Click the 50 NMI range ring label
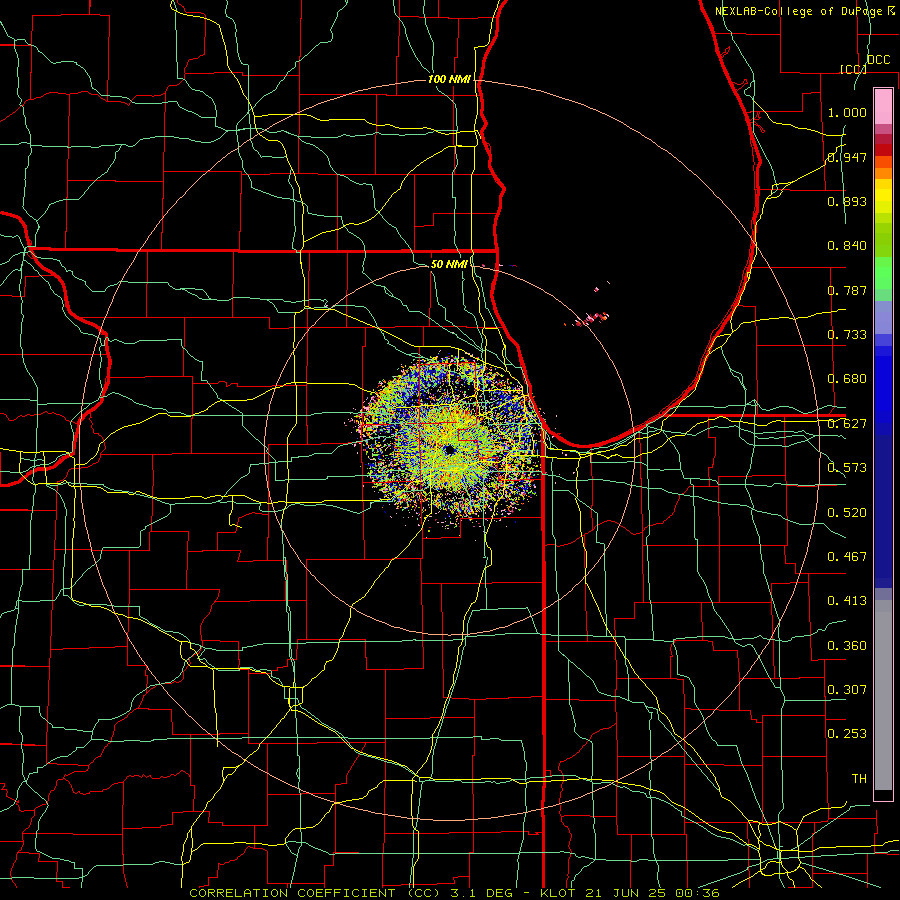900x900 pixels. click(449, 265)
